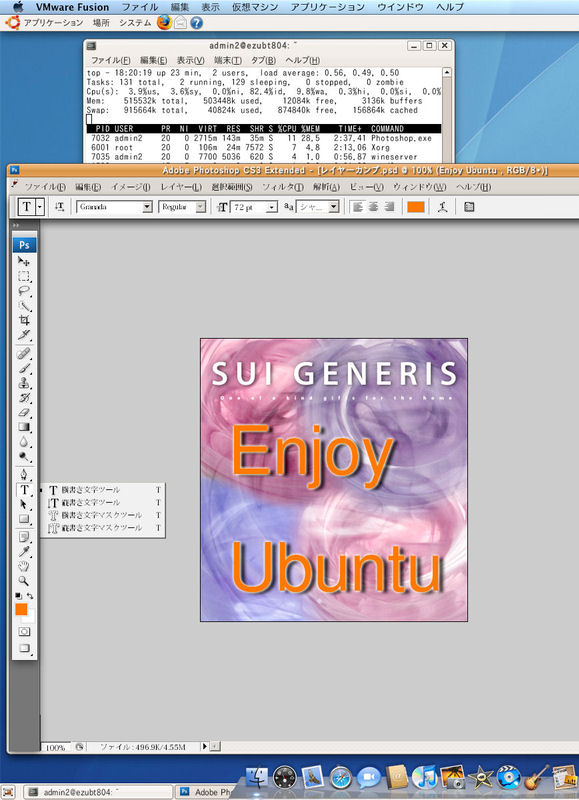This screenshot has width=579, height=800.
Task: Open Ubuntu 場所 menu in panel
Action: [x=101, y=23]
